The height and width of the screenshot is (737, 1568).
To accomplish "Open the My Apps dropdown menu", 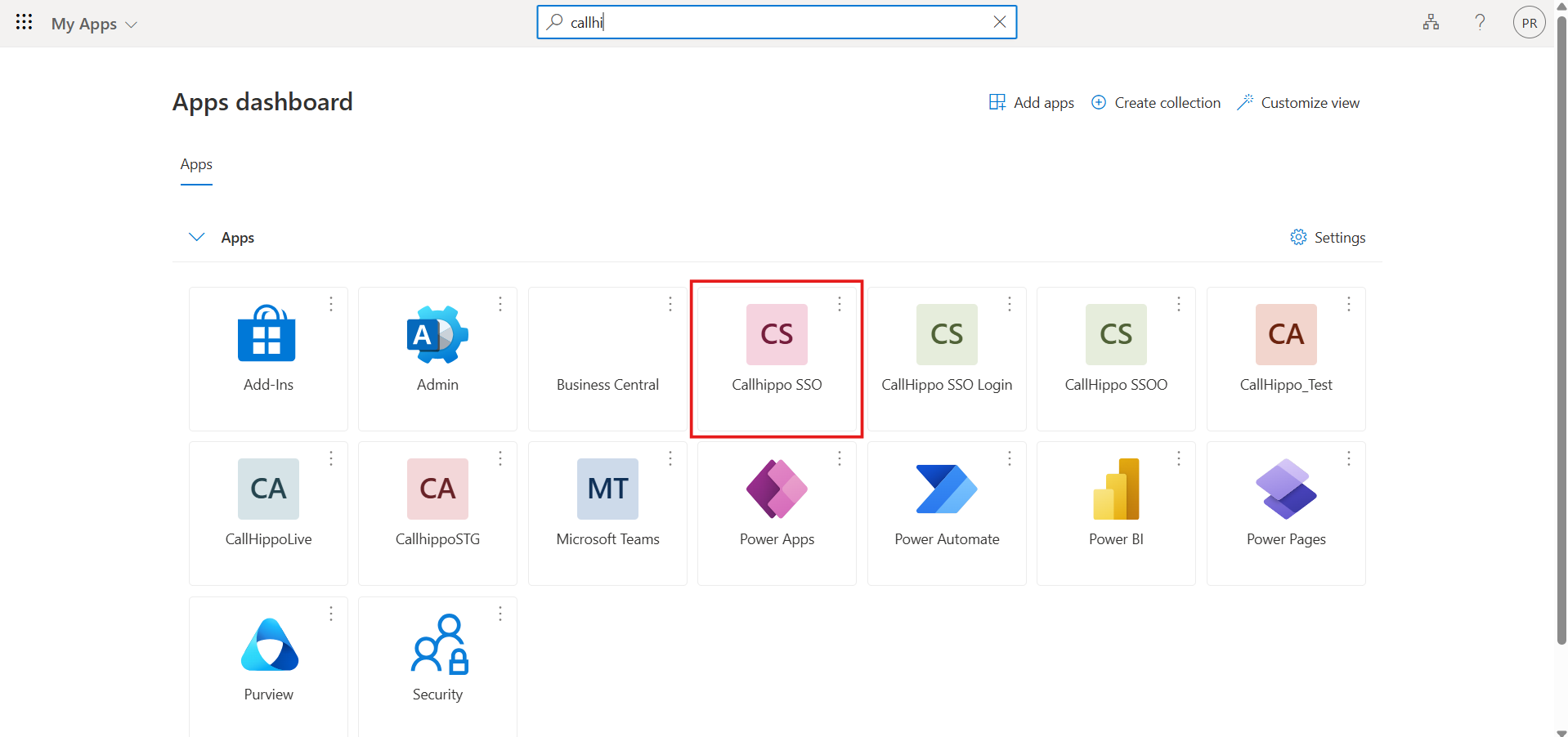I will click(x=94, y=24).
